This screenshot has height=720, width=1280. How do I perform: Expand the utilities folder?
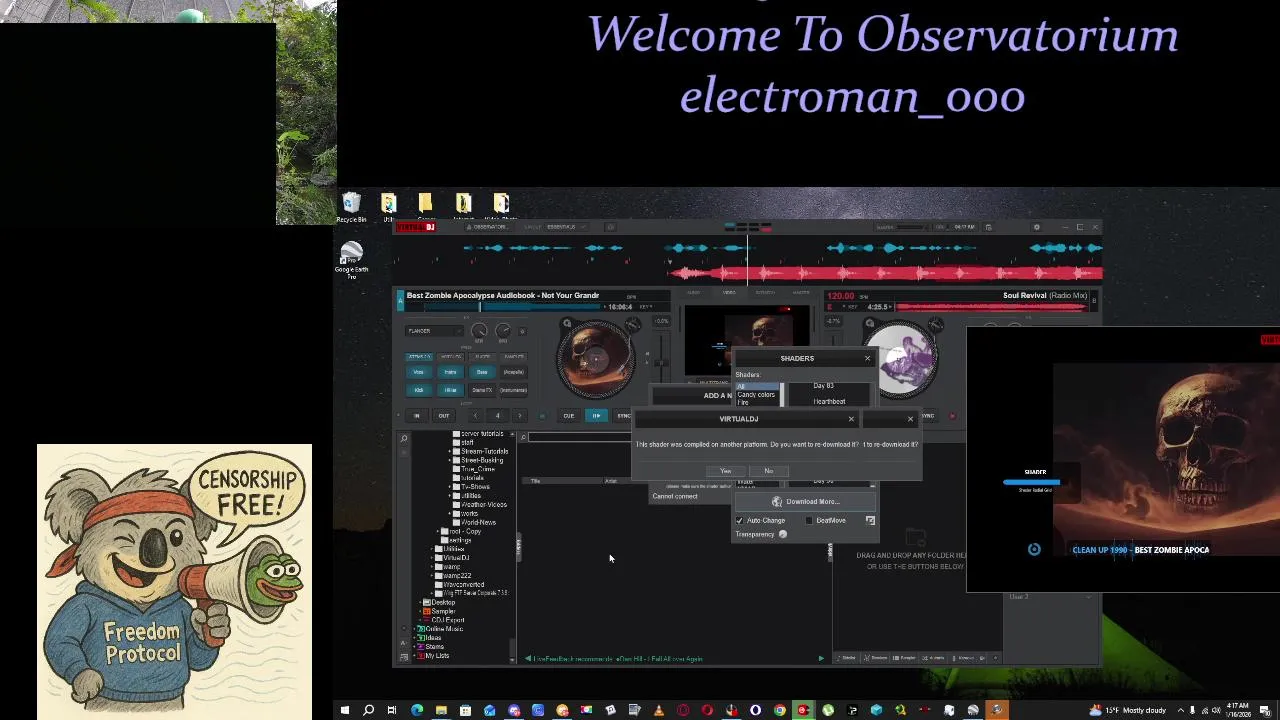pyautogui.click(x=450, y=495)
